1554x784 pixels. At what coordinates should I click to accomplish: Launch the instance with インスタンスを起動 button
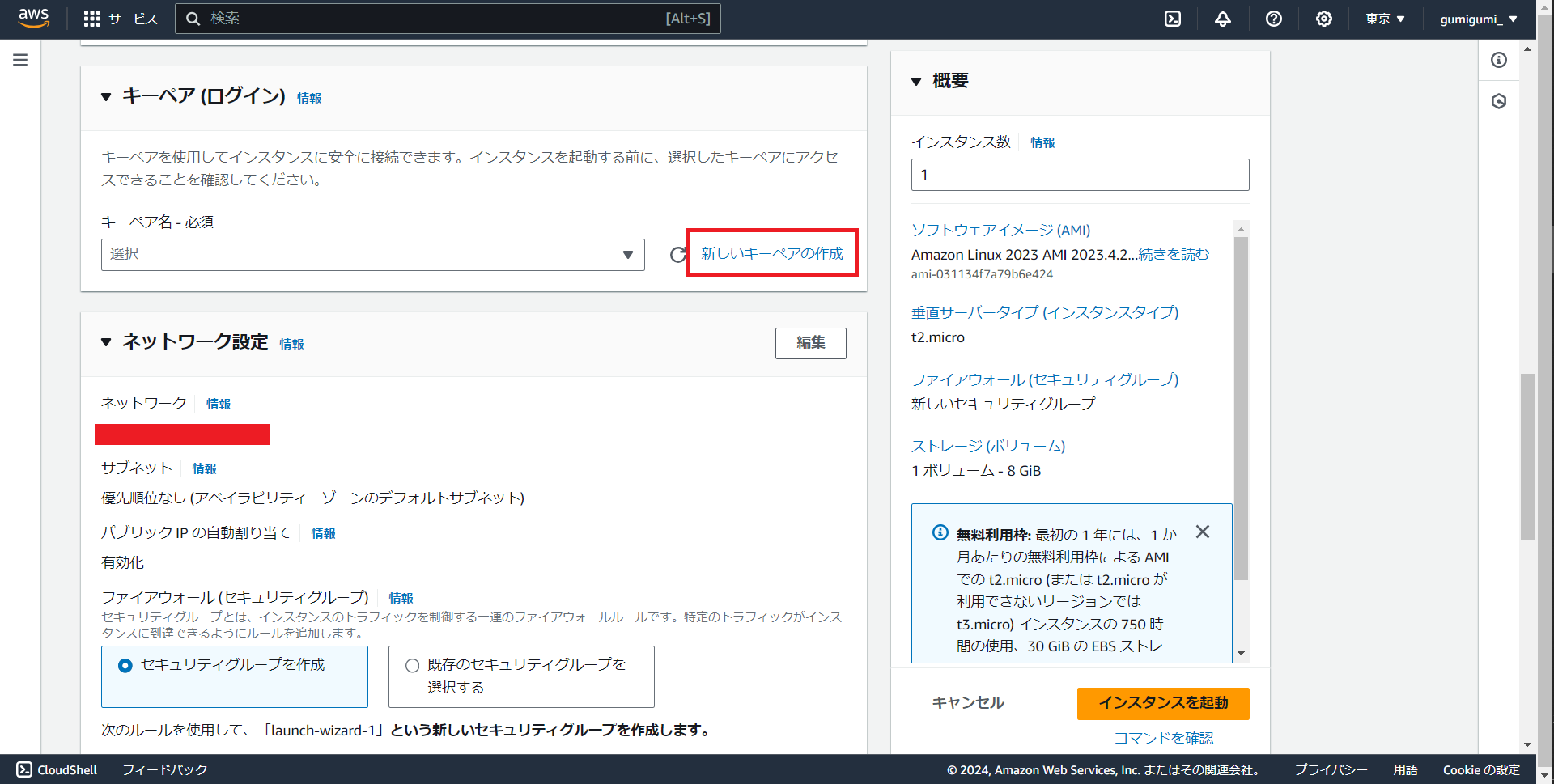pyautogui.click(x=1162, y=703)
